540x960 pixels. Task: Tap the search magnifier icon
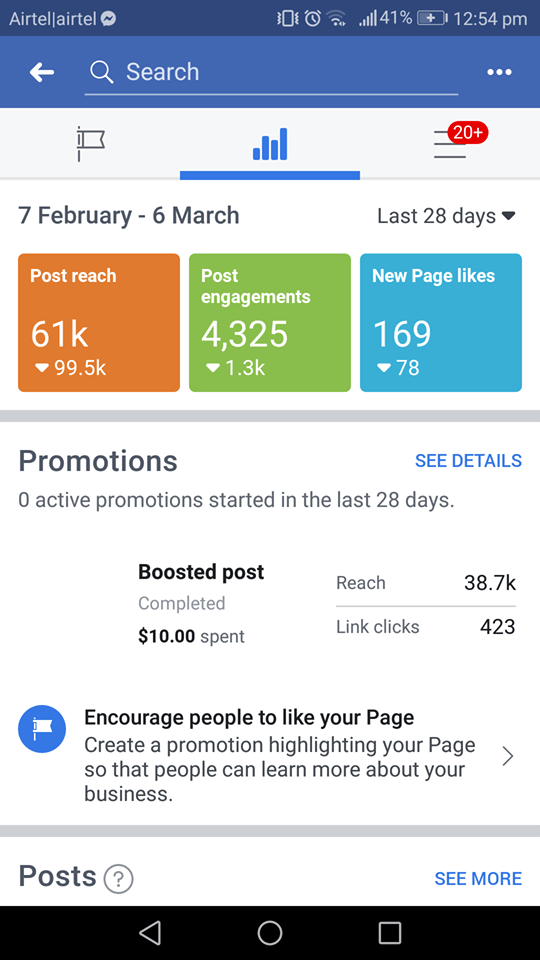(x=102, y=72)
